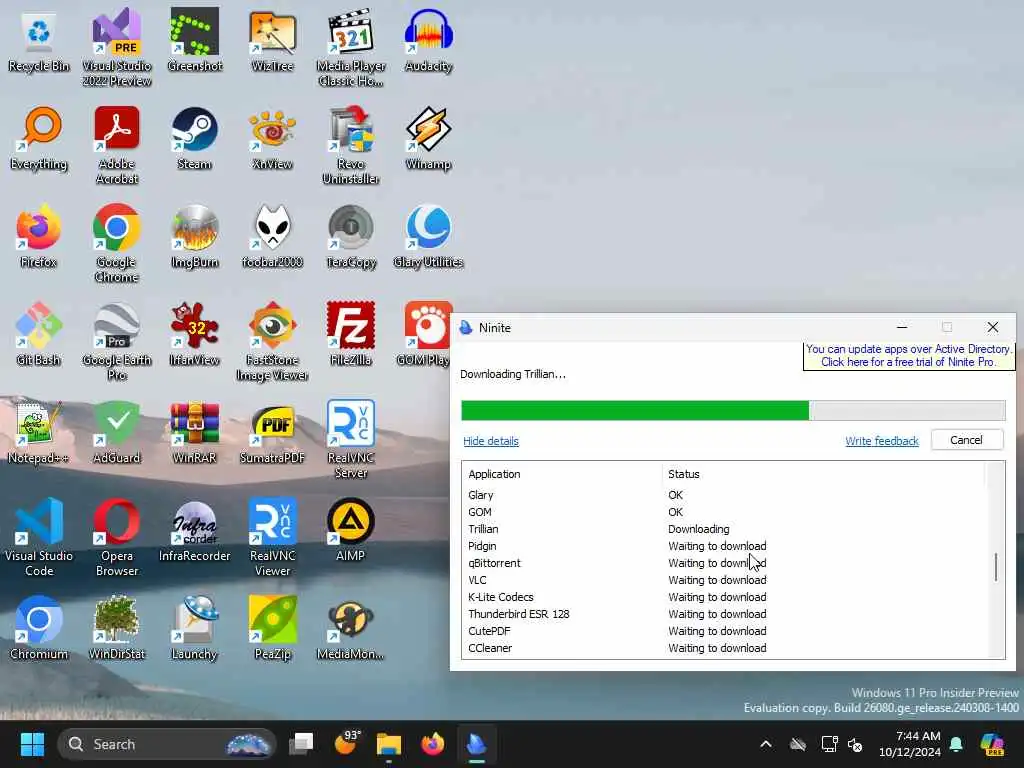Select the Launchy desktop icon
Screen dimensions: 1024x768
point(195,629)
